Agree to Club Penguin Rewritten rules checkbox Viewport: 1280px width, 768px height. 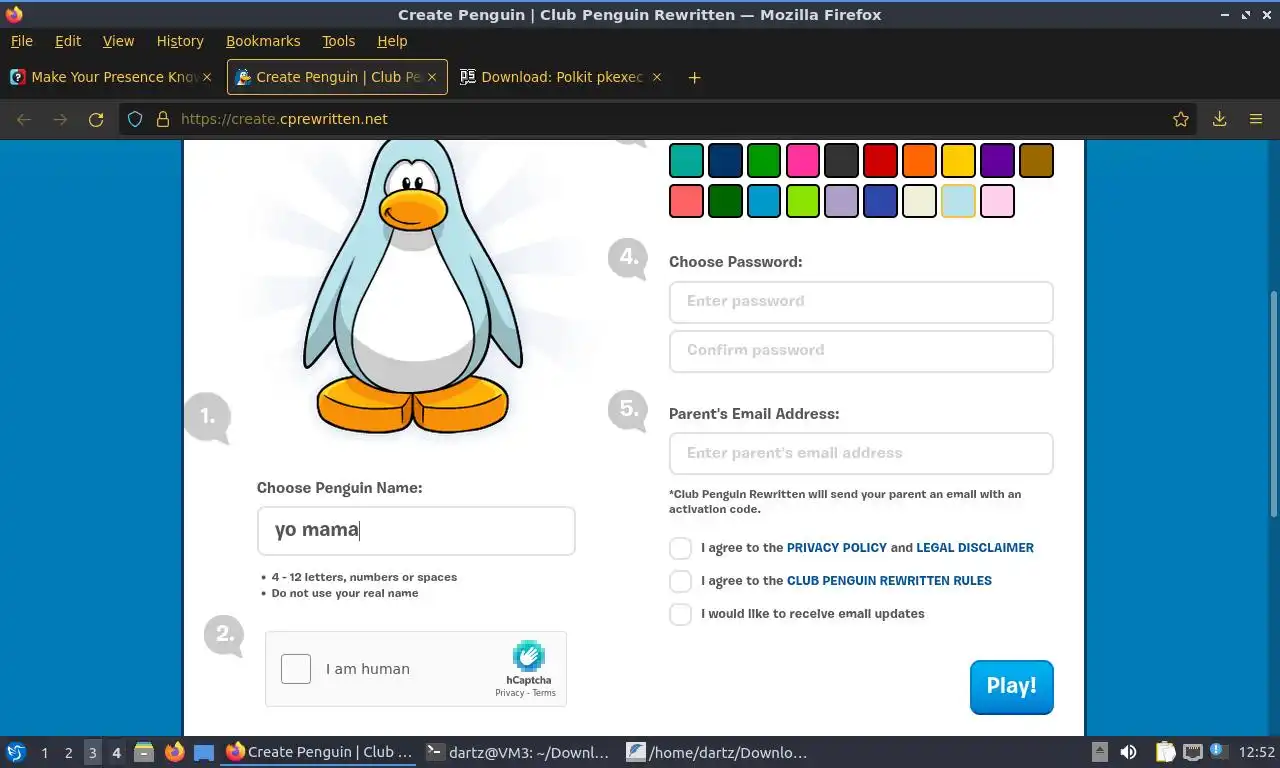[x=680, y=581]
